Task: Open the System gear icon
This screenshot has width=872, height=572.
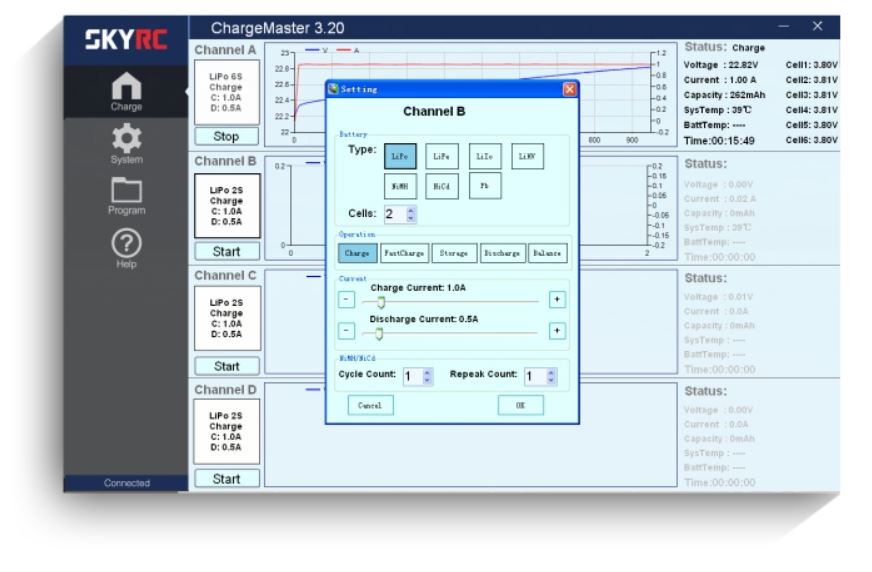Action: 126,144
